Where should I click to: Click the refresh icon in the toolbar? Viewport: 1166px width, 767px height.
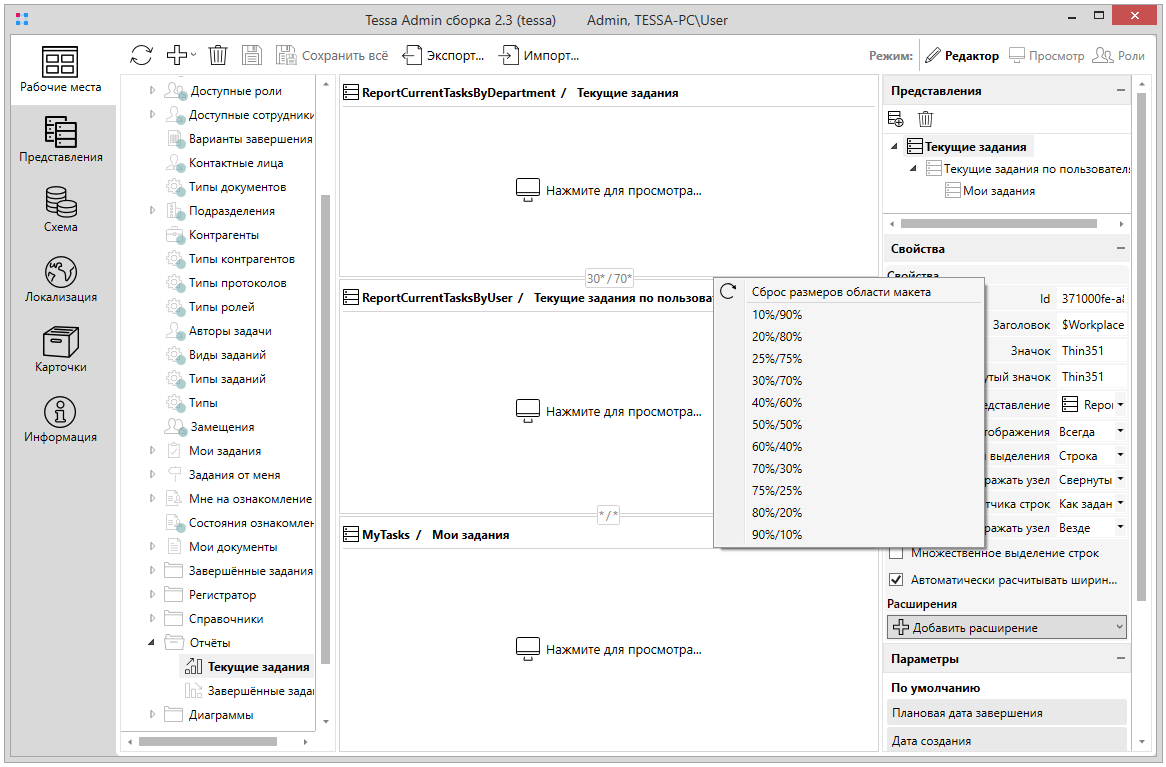(141, 55)
